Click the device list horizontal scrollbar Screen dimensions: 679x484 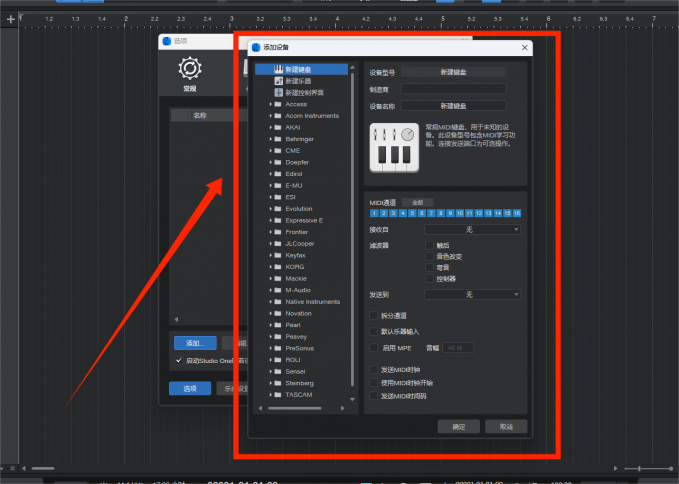(x=294, y=408)
